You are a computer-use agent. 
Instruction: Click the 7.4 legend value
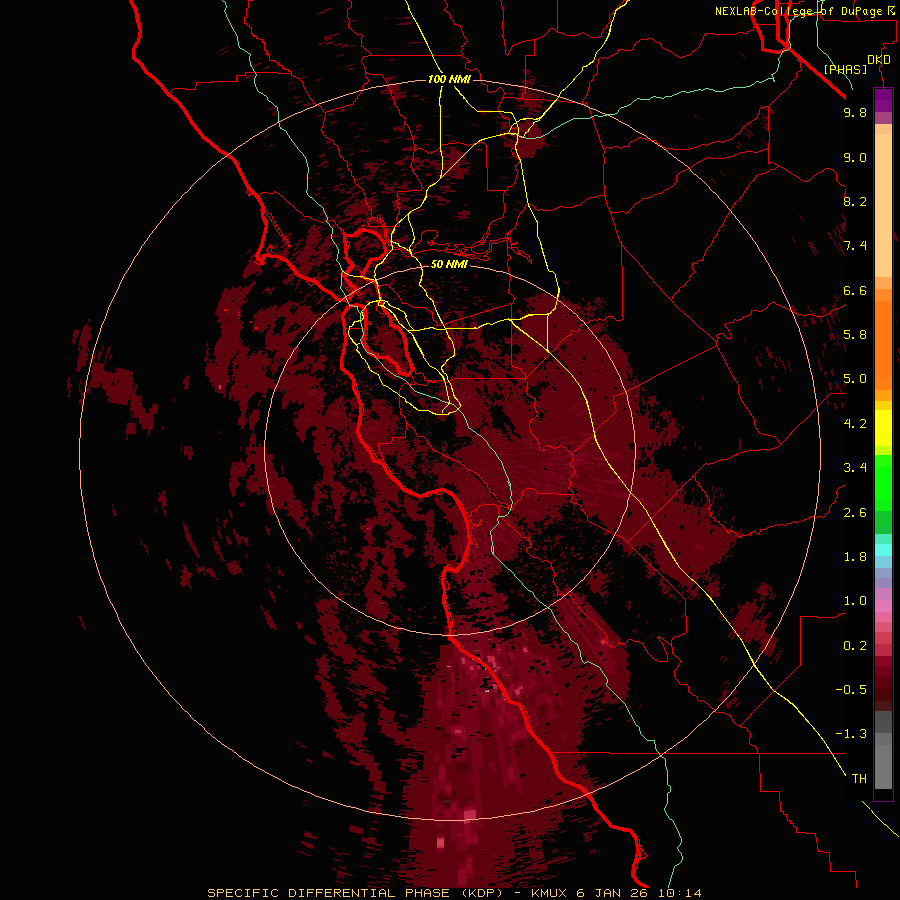click(x=855, y=246)
